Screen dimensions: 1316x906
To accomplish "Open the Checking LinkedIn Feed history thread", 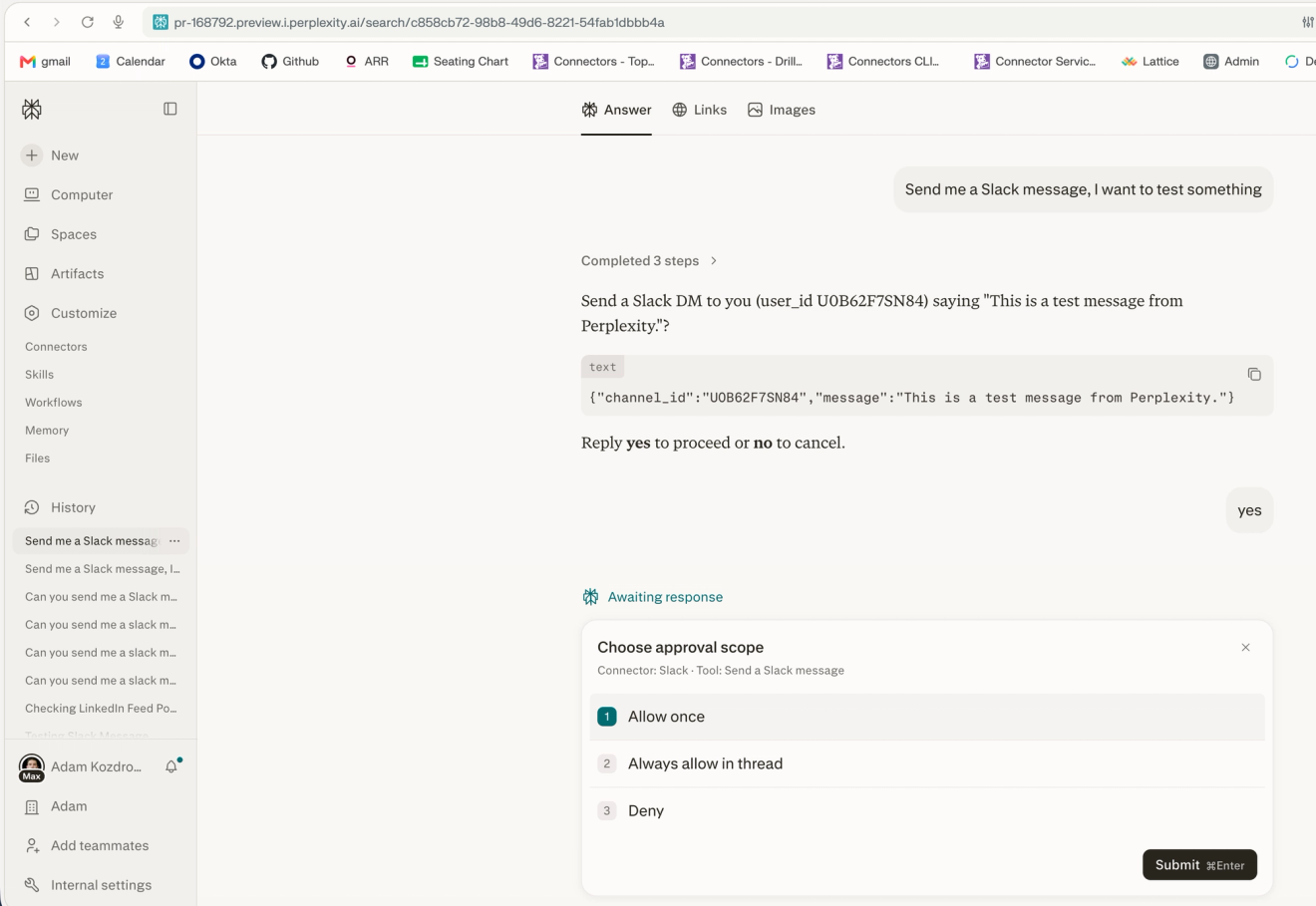I will pos(101,709).
